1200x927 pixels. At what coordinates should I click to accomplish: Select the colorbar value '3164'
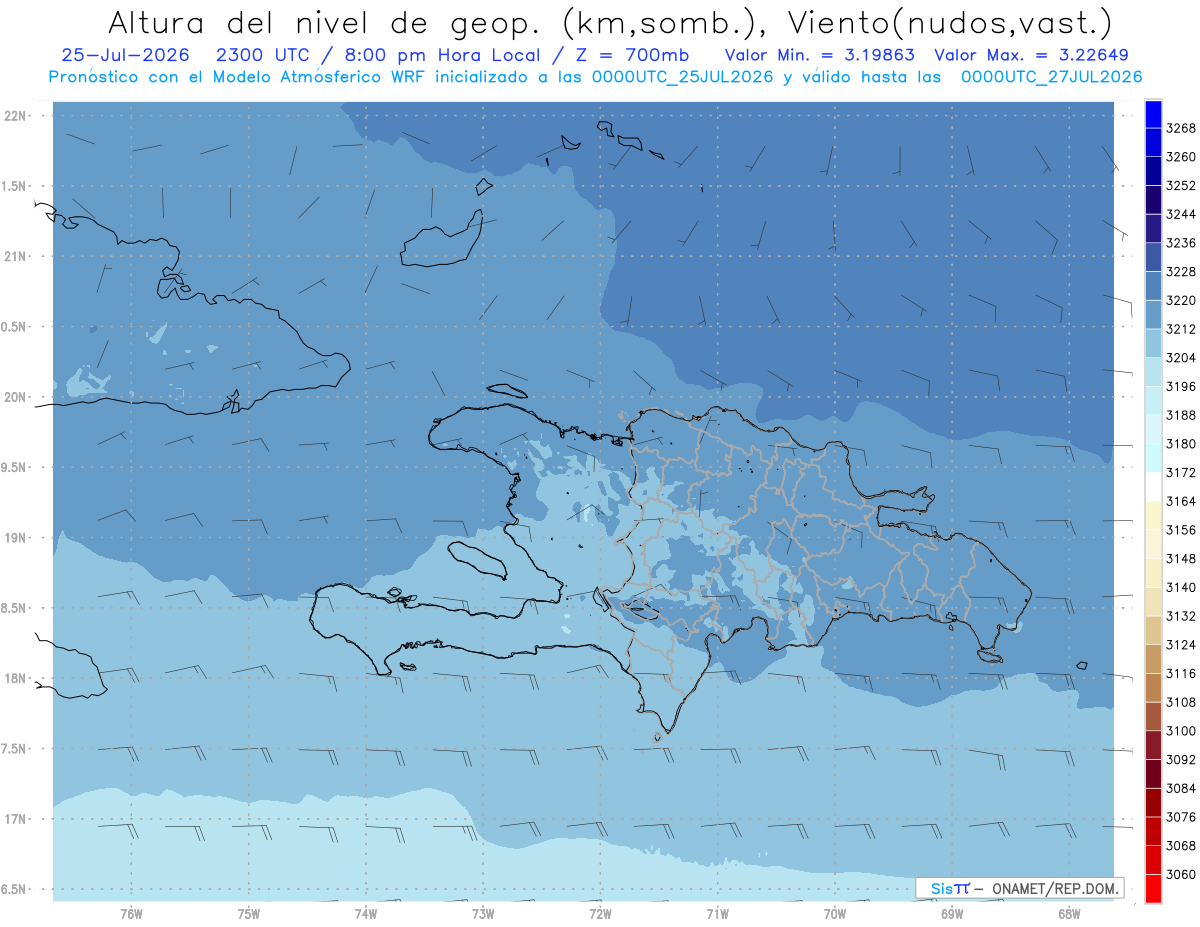pyautogui.click(x=1180, y=501)
